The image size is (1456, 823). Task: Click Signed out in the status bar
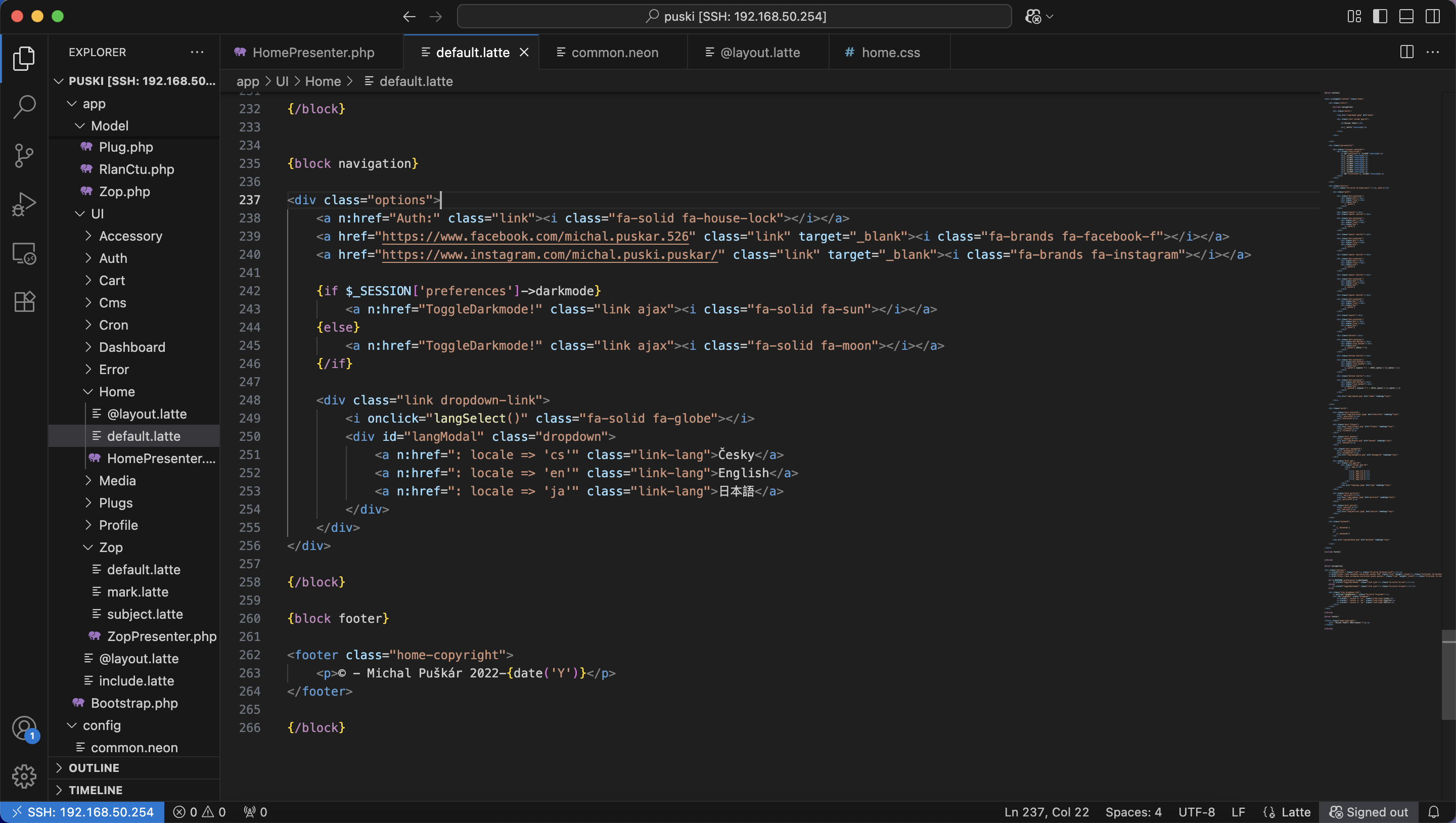(x=1369, y=812)
